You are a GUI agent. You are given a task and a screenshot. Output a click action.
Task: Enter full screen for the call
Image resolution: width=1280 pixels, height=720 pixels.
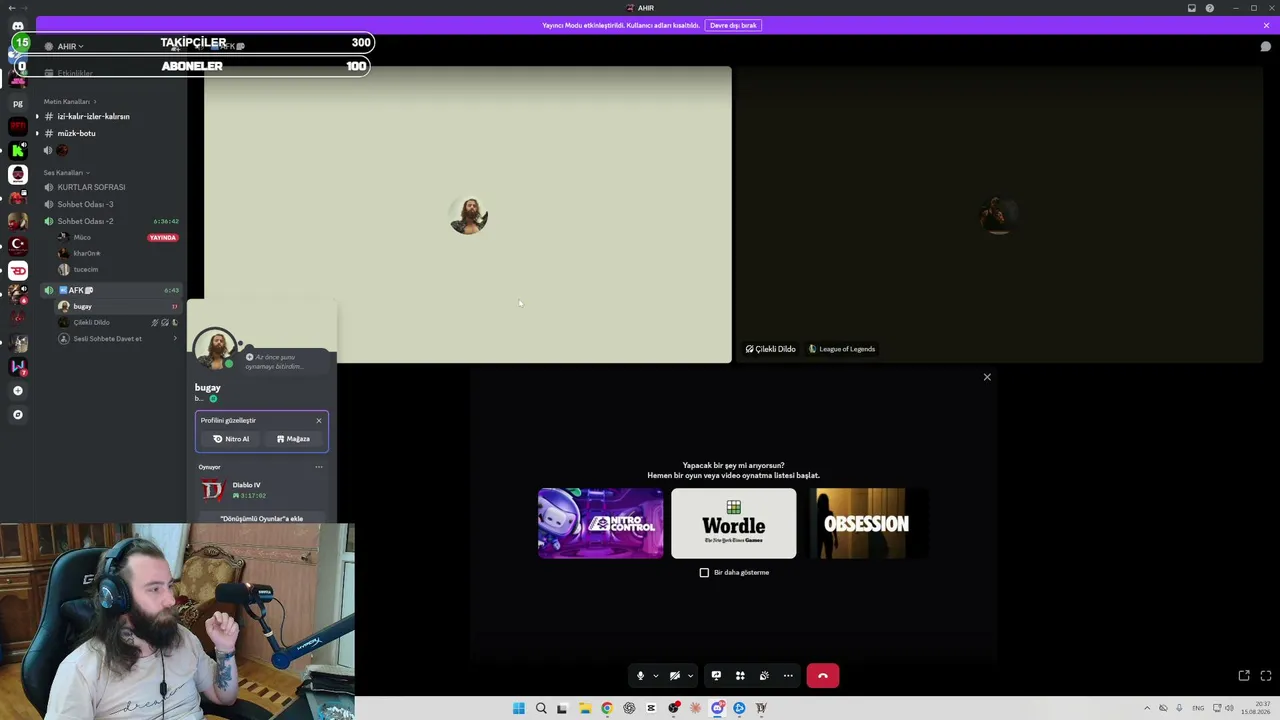click(1266, 676)
